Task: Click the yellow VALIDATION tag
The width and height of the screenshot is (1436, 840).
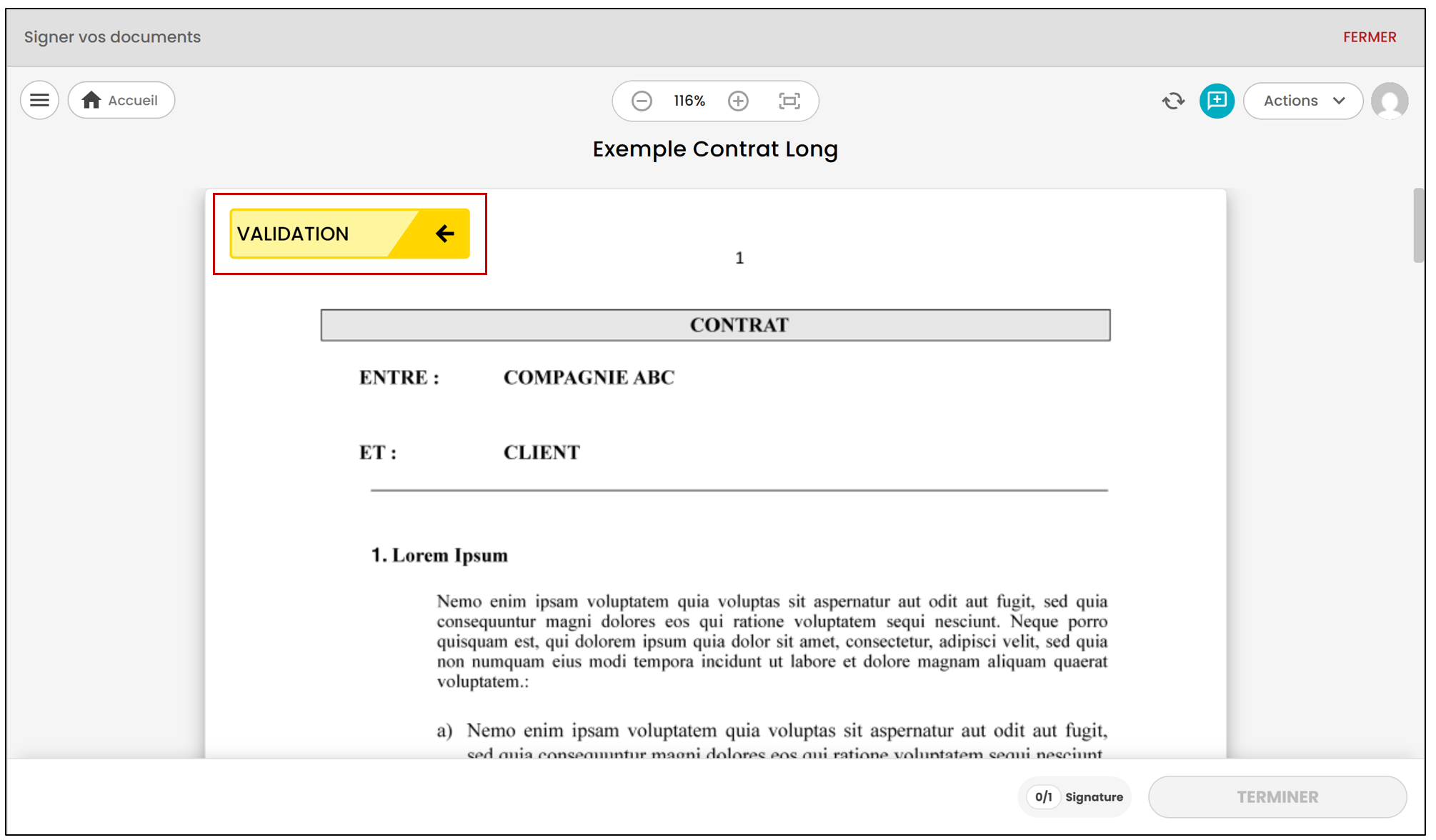Action: [349, 234]
